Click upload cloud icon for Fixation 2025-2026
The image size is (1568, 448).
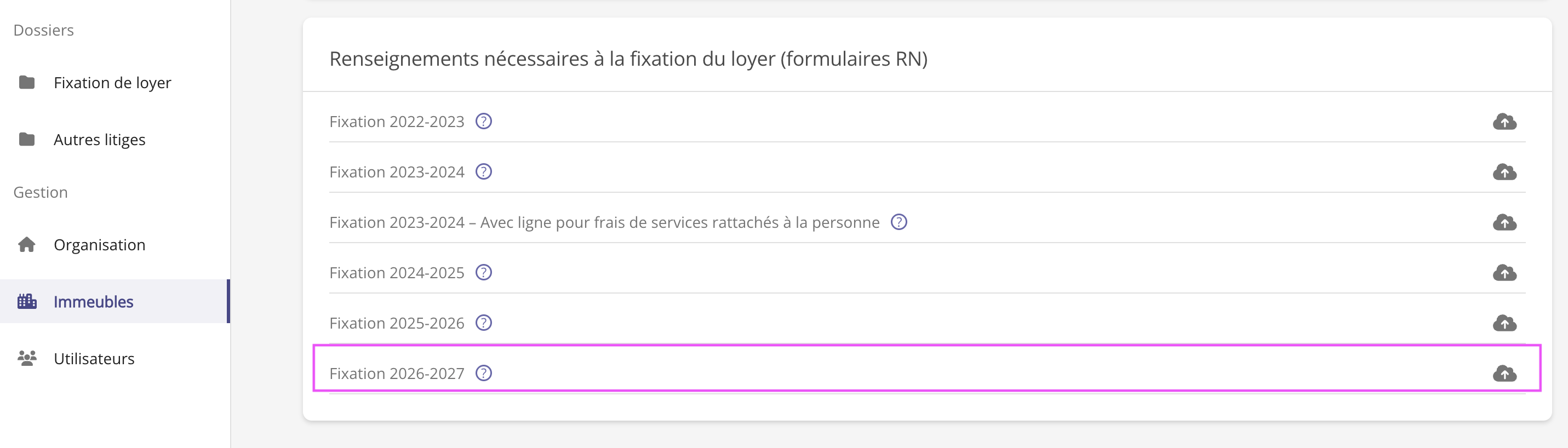1504,323
